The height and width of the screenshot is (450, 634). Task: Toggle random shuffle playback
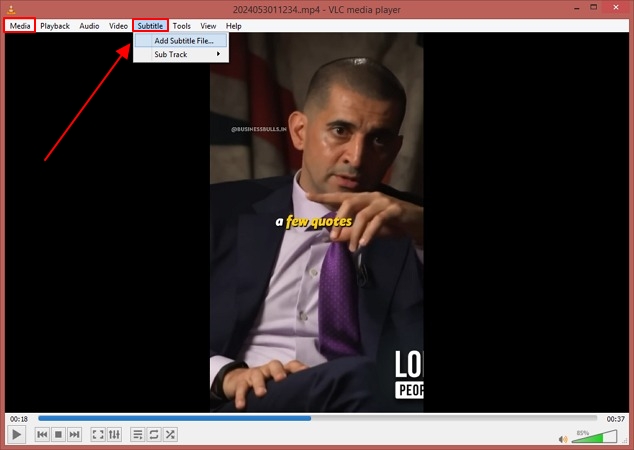pyautogui.click(x=170, y=435)
